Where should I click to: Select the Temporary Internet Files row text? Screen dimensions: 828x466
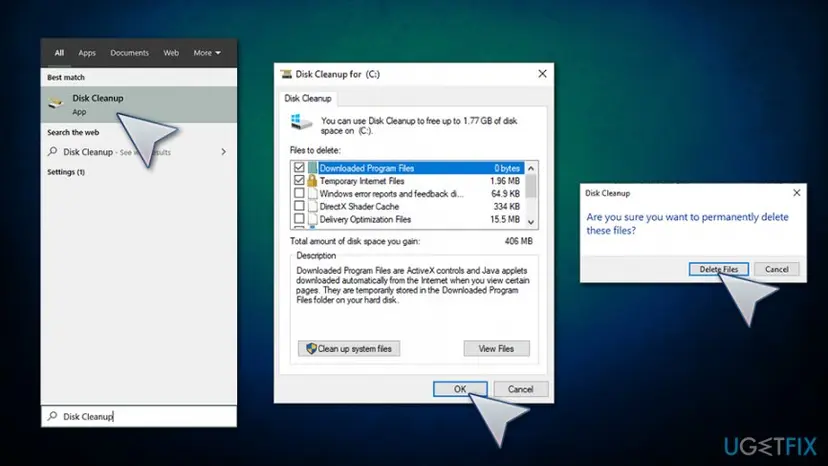(x=362, y=181)
